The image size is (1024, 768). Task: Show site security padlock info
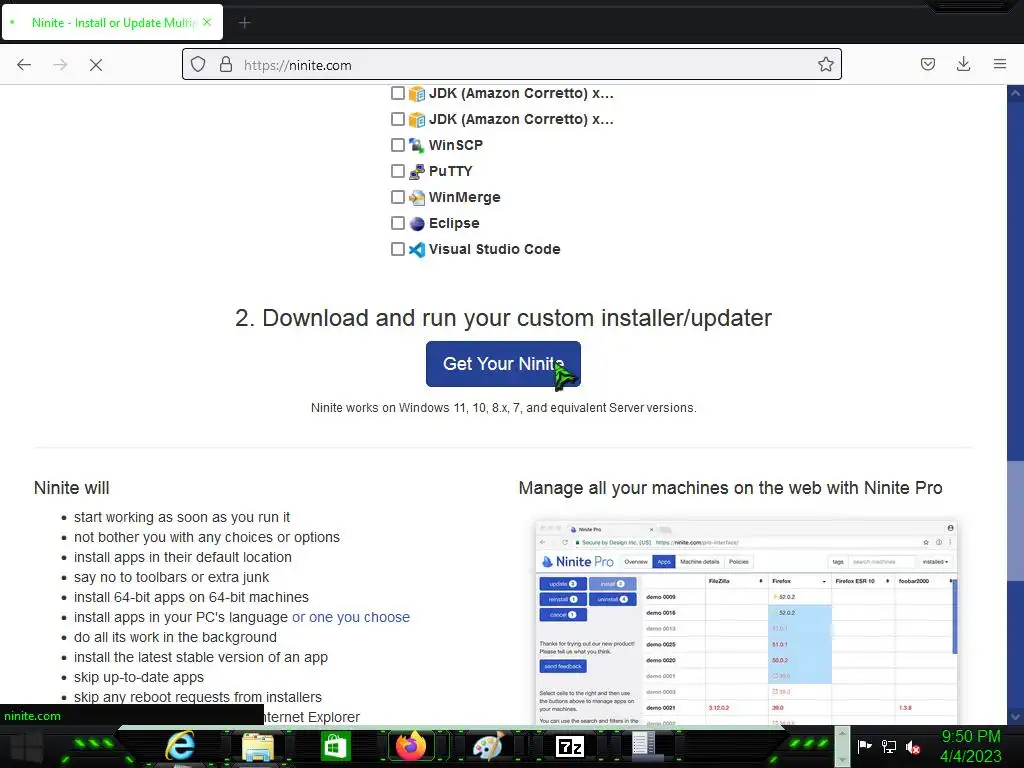pyautogui.click(x=226, y=64)
